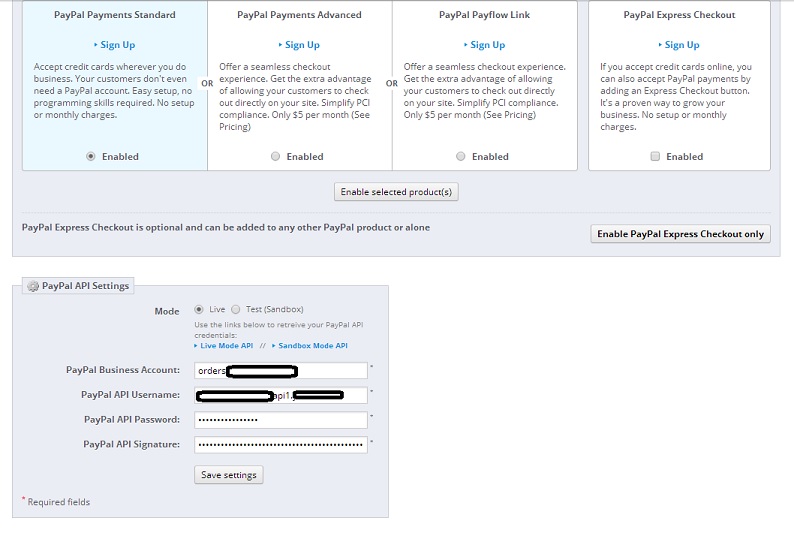Click the Mode label
This screenshot has width=794, height=539.
click(167, 311)
